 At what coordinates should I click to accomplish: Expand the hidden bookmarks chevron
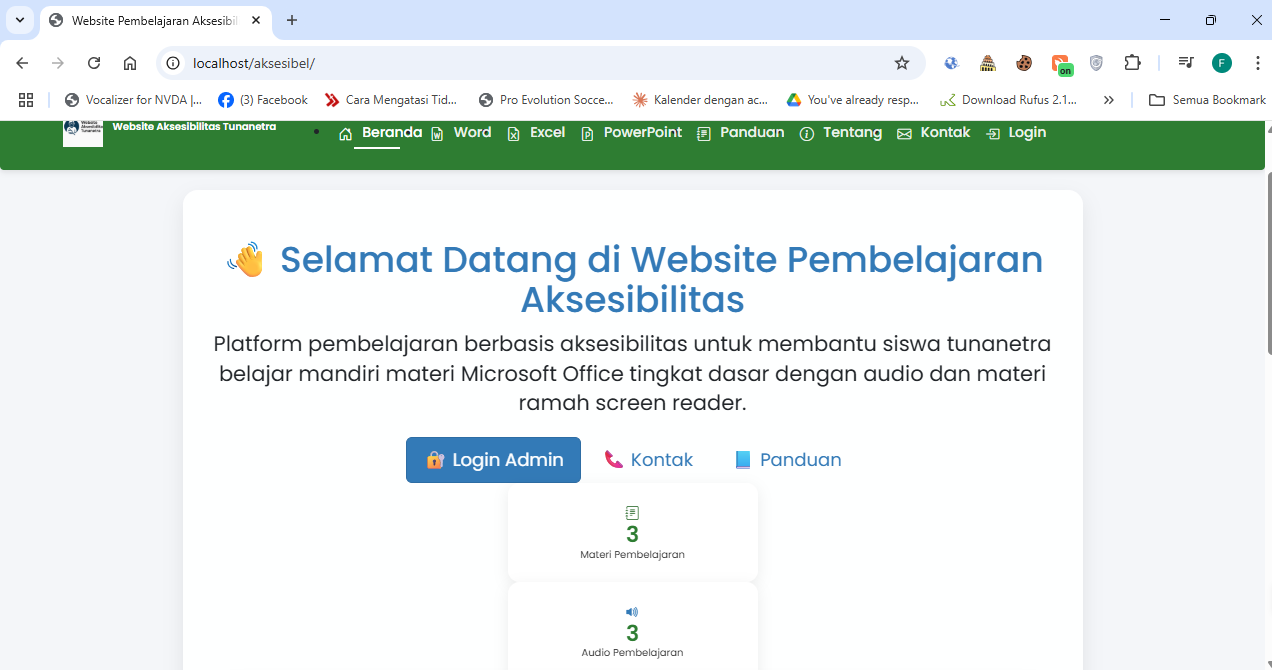click(x=1108, y=100)
